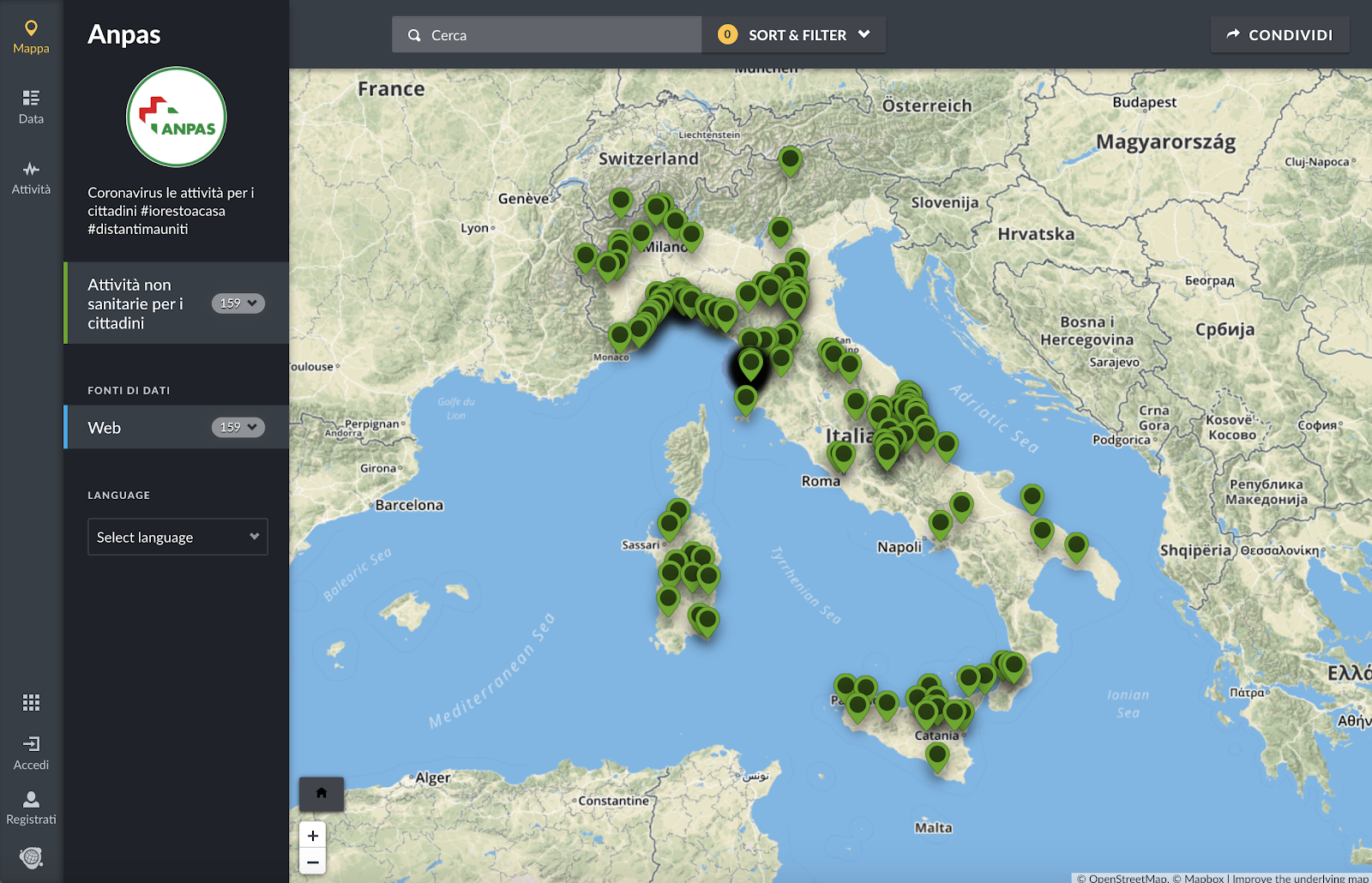Reset map with the home button
Image resolution: width=1372 pixels, height=883 pixels.
tap(322, 793)
